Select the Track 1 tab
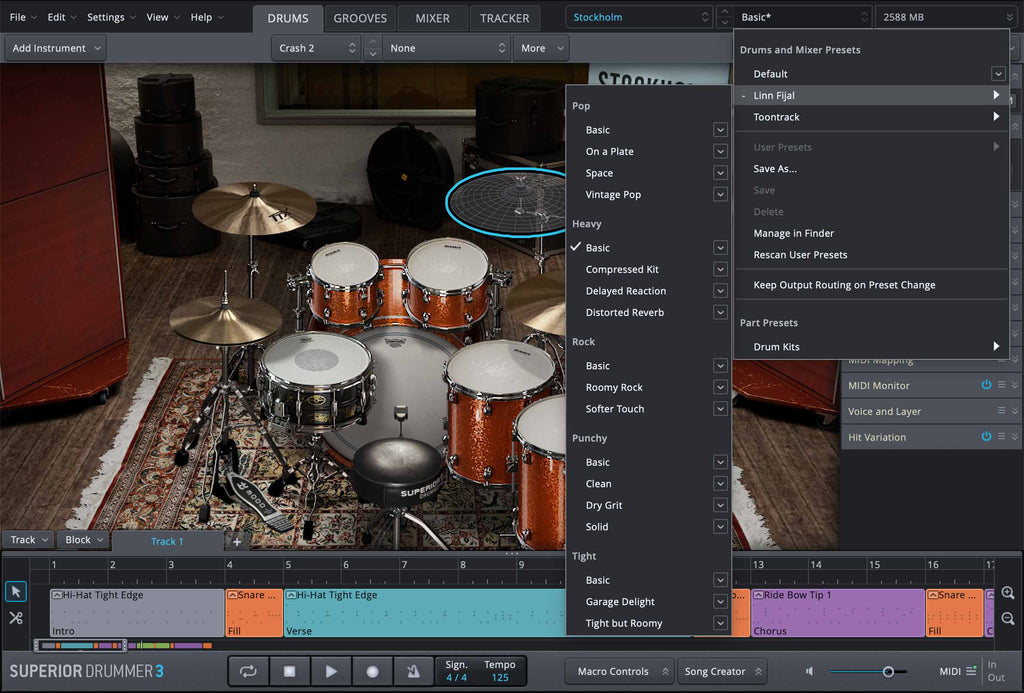Screen dimensions: 1024x693 pos(167,541)
